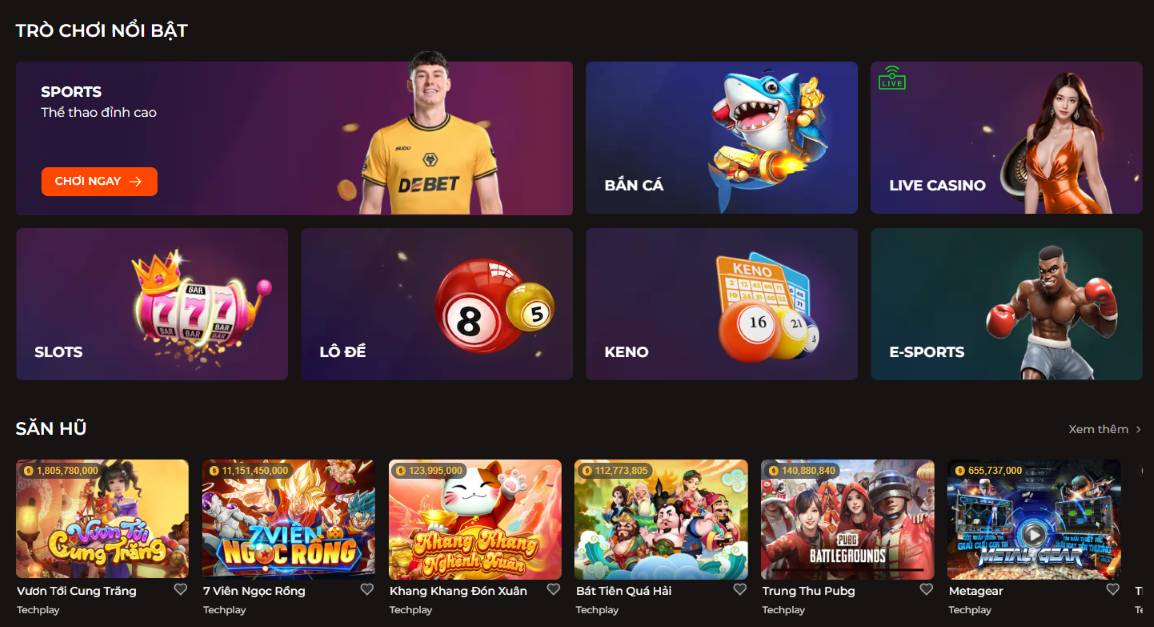Open 7 Viên Ngọc Rồng game thumbnail
The image size is (1154, 627).
[x=288, y=520]
